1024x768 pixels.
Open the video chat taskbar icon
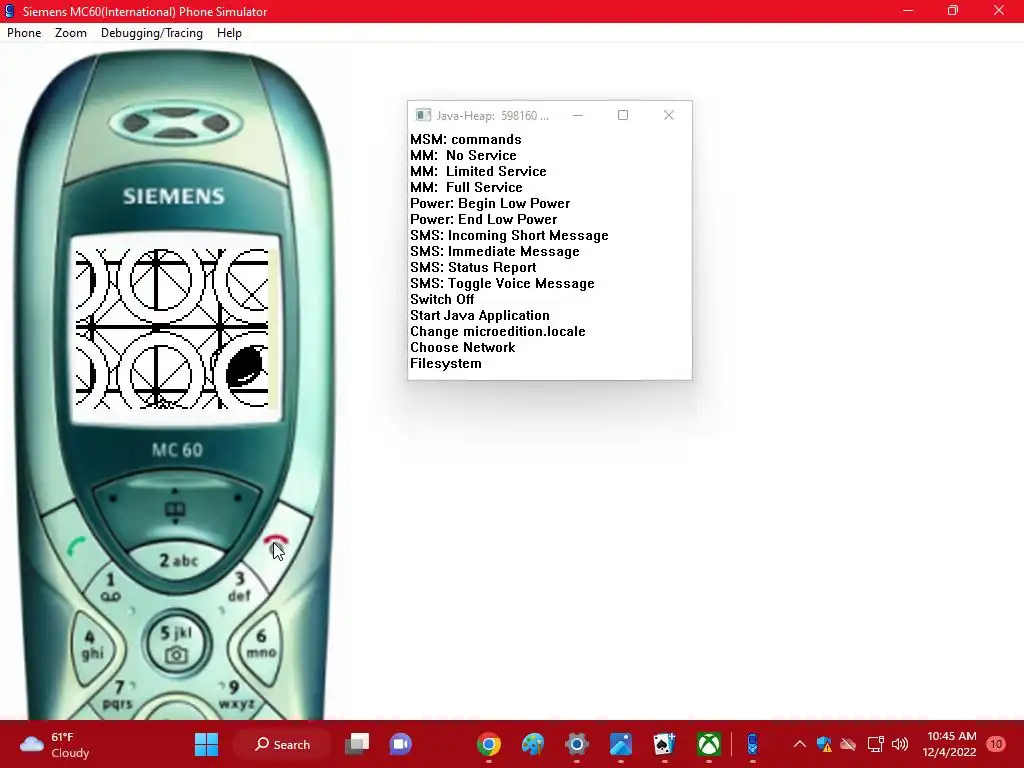click(400, 744)
